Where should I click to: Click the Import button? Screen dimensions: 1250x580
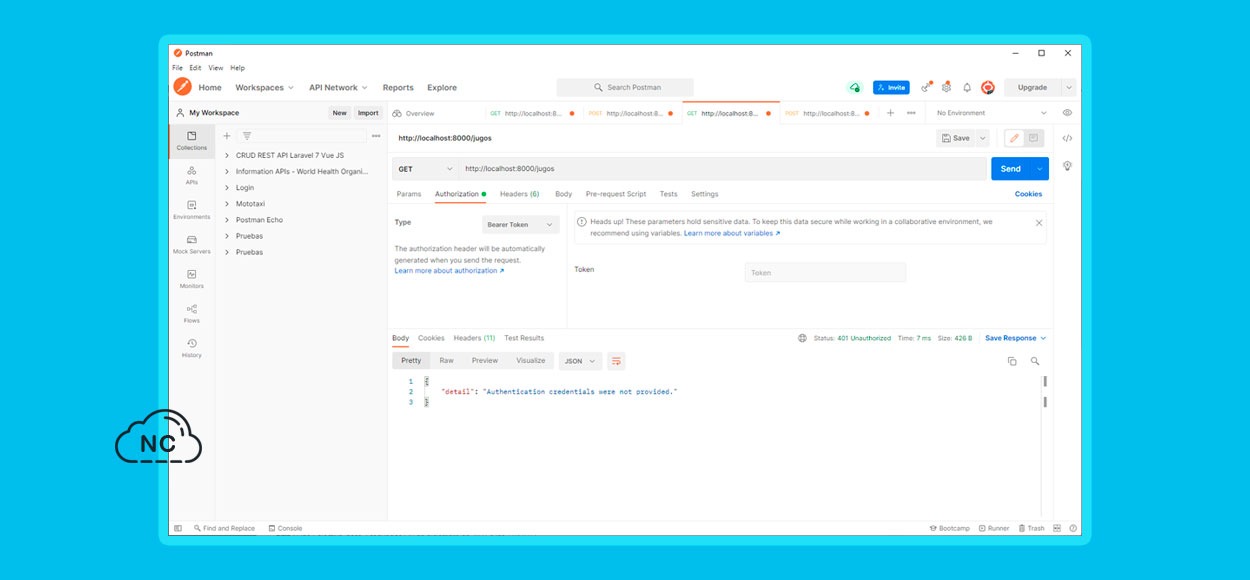pyautogui.click(x=368, y=113)
